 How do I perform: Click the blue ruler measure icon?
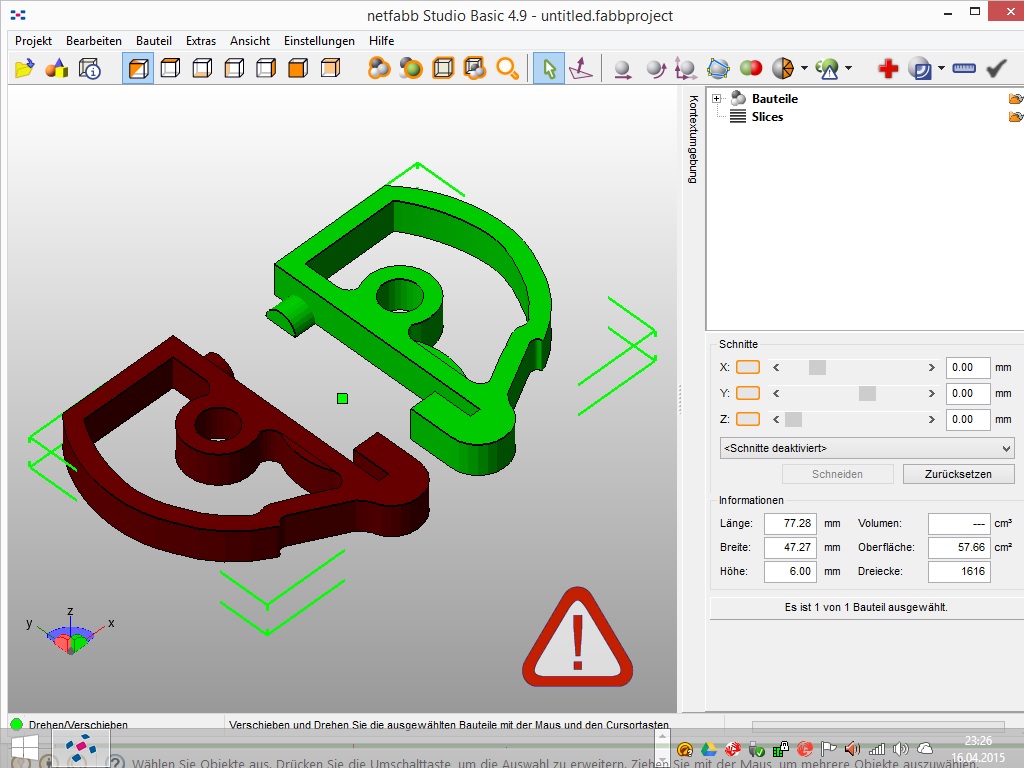pos(964,68)
